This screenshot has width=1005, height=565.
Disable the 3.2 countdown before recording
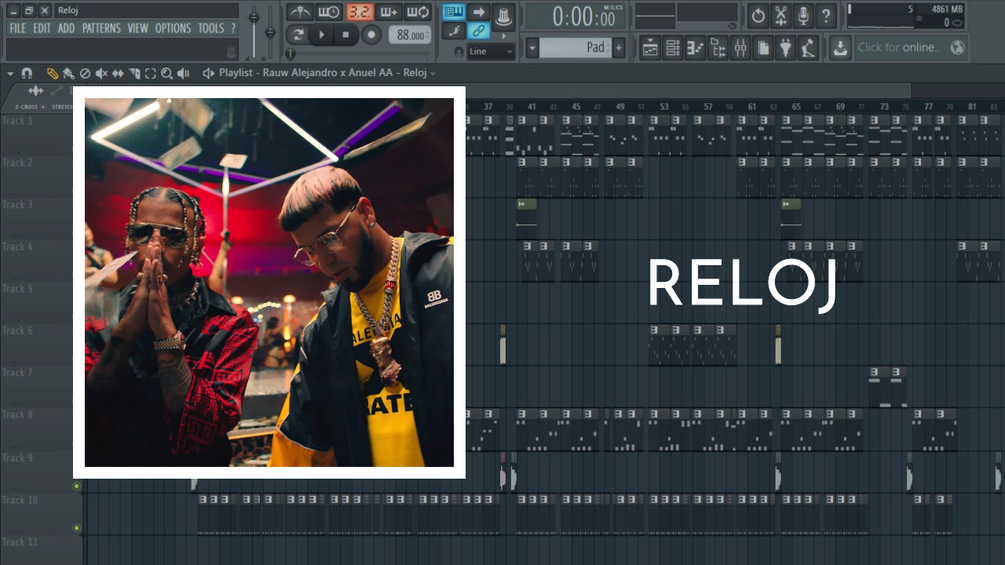(359, 12)
